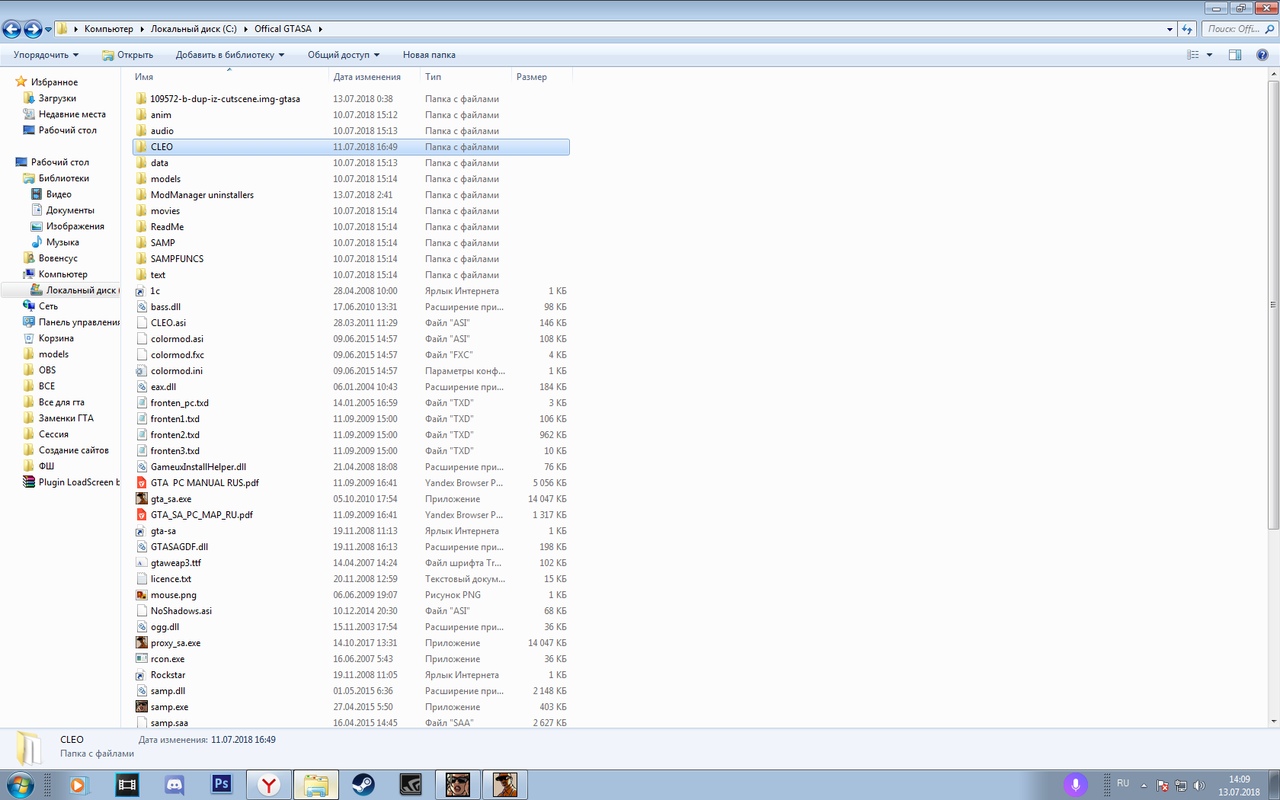Select the fronten_pc.txd file
This screenshot has height=800, width=1280.
click(x=351, y=403)
